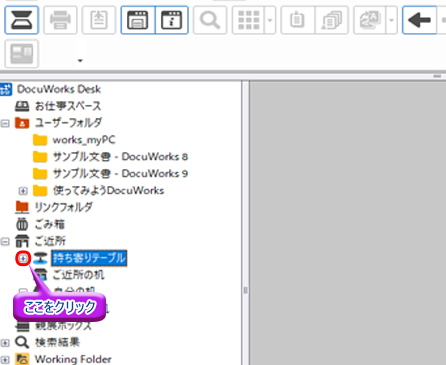The height and width of the screenshot is (365, 446).
Task: Collapse the ユーザーフォルダ tree node
Action: click(x=5, y=123)
